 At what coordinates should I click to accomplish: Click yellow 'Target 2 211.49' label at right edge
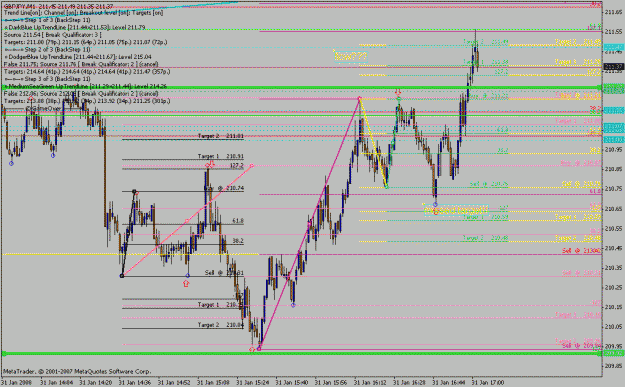[578, 41]
